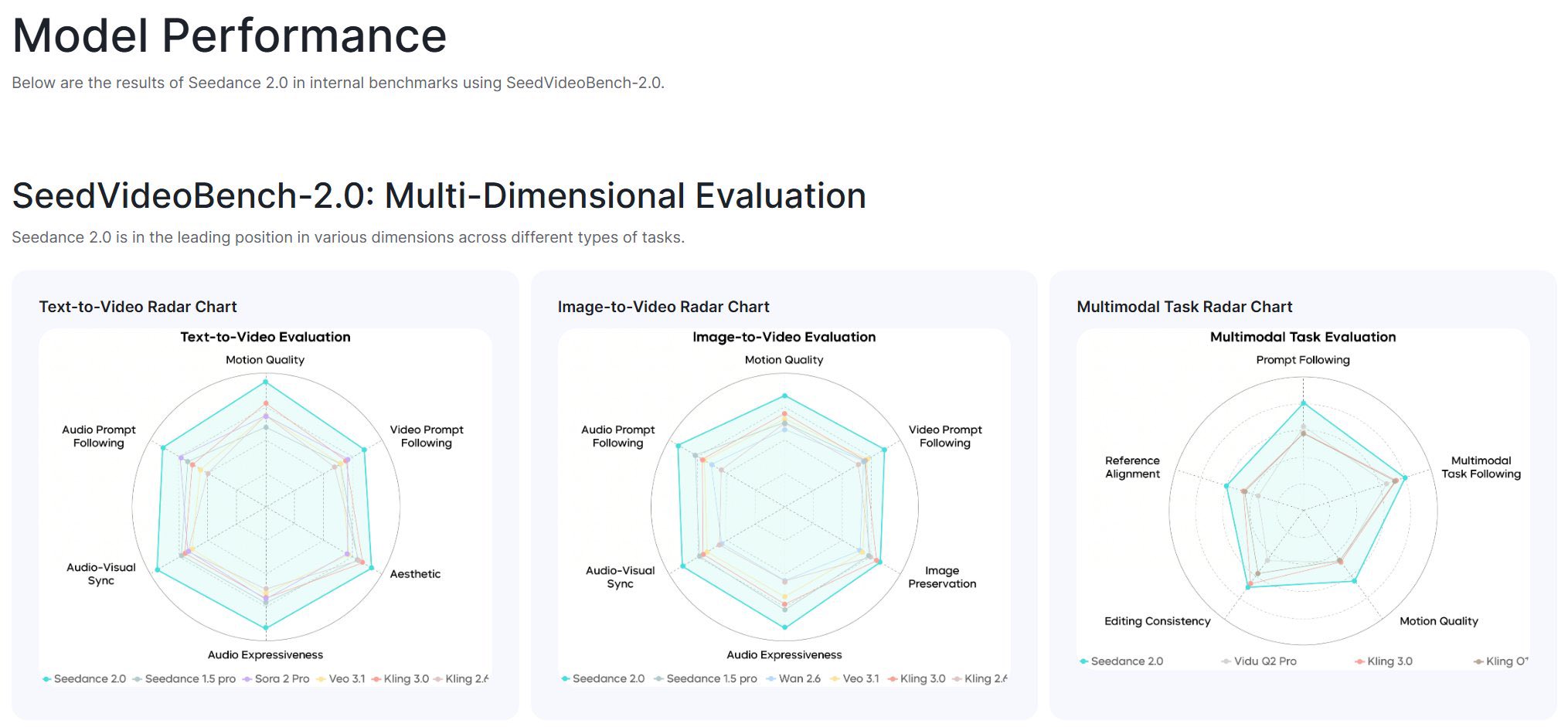
Task: Click the "Text-to-Video Radar Chart" card title
Action: (x=138, y=307)
